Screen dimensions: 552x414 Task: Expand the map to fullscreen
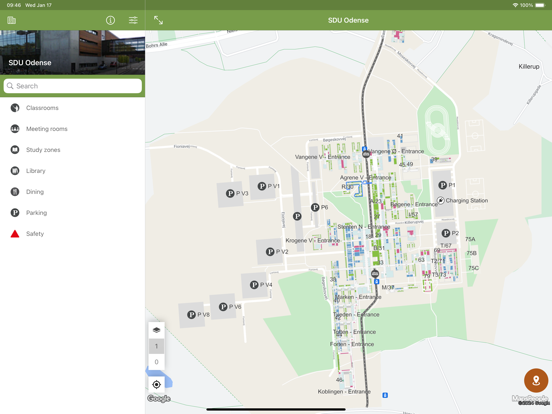pyautogui.click(x=158, y=20)
